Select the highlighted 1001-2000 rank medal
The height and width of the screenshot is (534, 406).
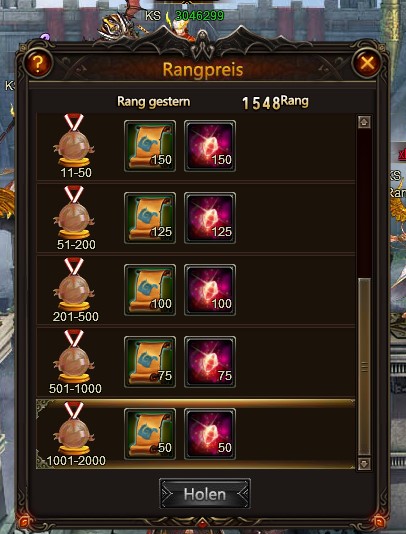click(74, 429)
